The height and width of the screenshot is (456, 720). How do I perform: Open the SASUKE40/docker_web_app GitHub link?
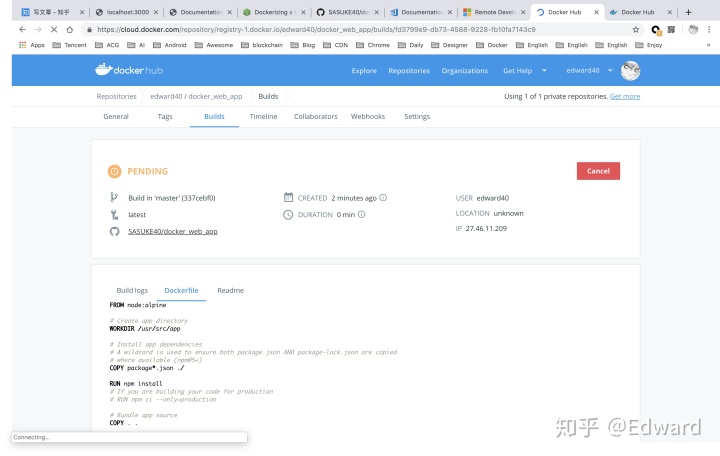[x=173, y=231]
